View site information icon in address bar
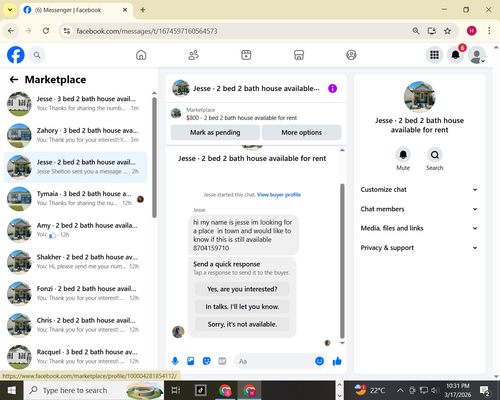Image resolution: width=500 pixels, height=400 pixels. (67, 31)
